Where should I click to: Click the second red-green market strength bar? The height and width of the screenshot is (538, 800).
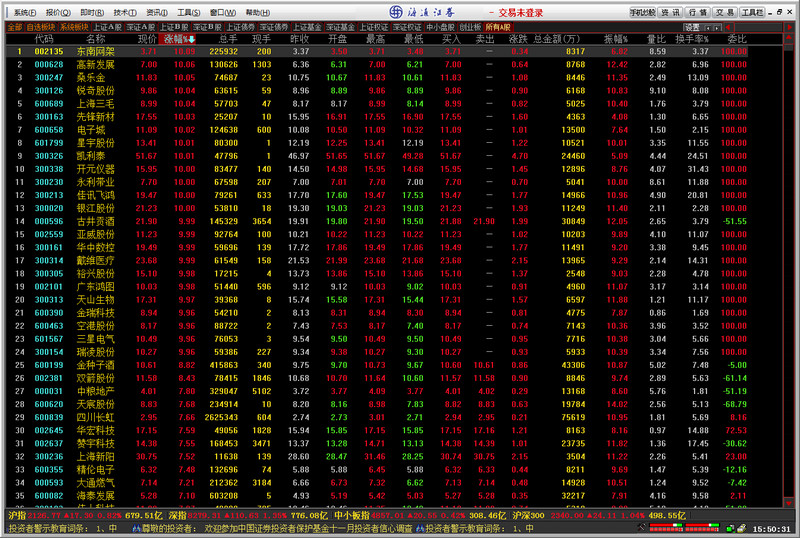[703, 528]
